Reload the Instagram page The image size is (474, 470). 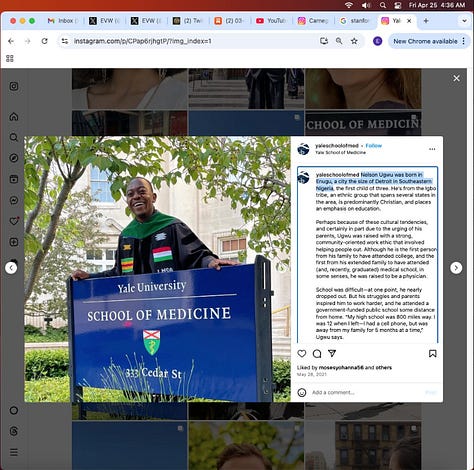pos(44,41)
